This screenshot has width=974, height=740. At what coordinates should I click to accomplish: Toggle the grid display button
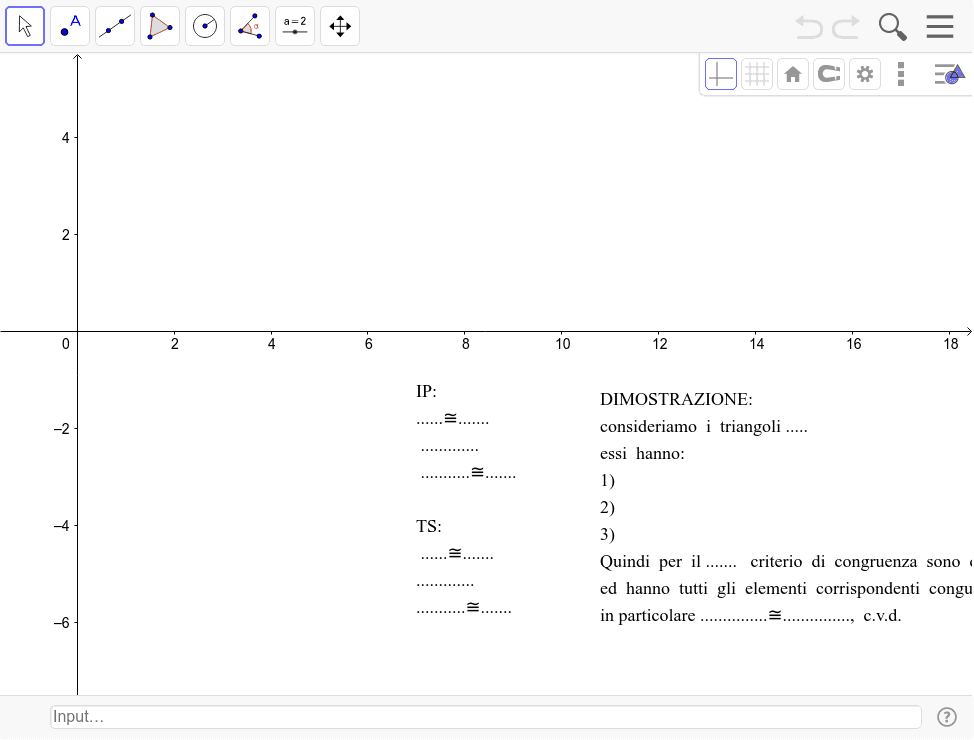(x=757, y=75)
